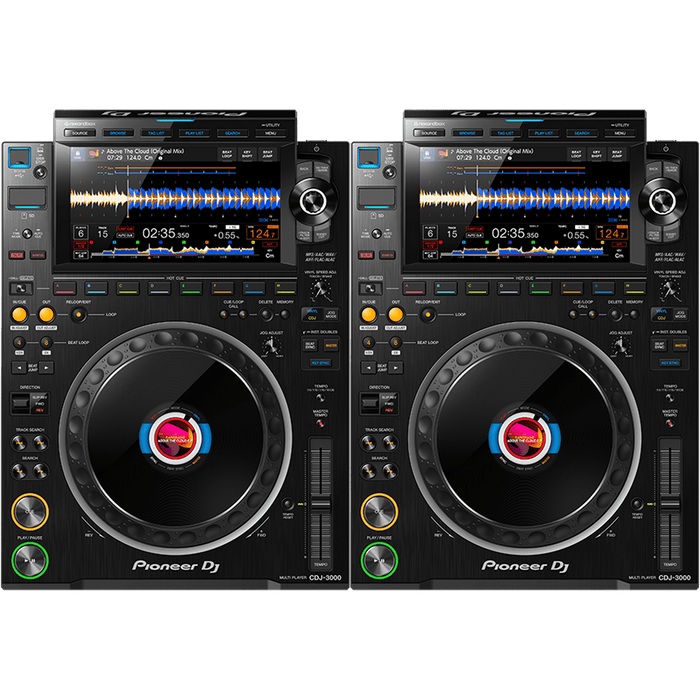Trigger Hot Cue E on left deck
The width and height of the screenshot is (700, 700).
pyautogui.click(x=191, y=288)
